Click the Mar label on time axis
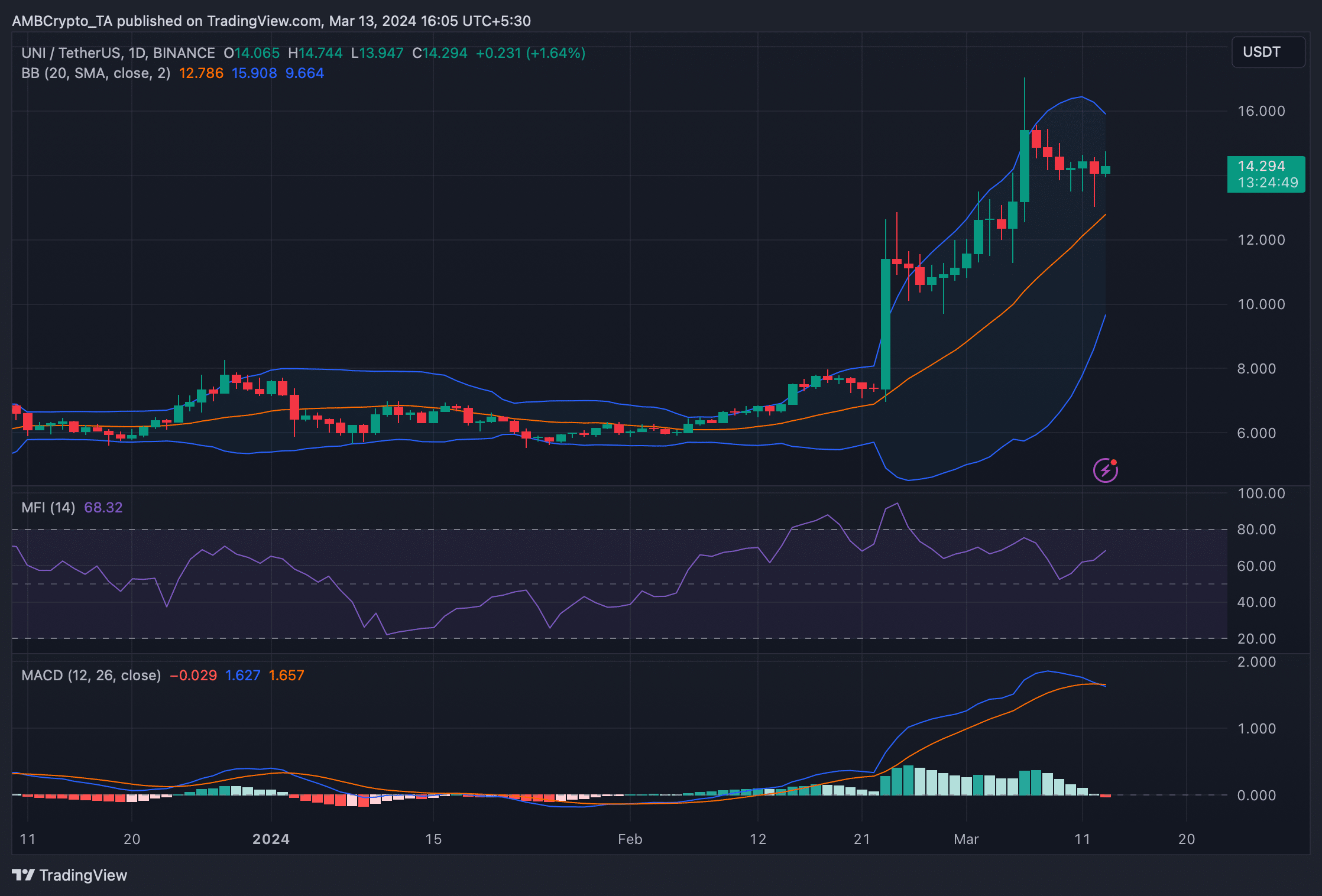 tap(966, 839)
